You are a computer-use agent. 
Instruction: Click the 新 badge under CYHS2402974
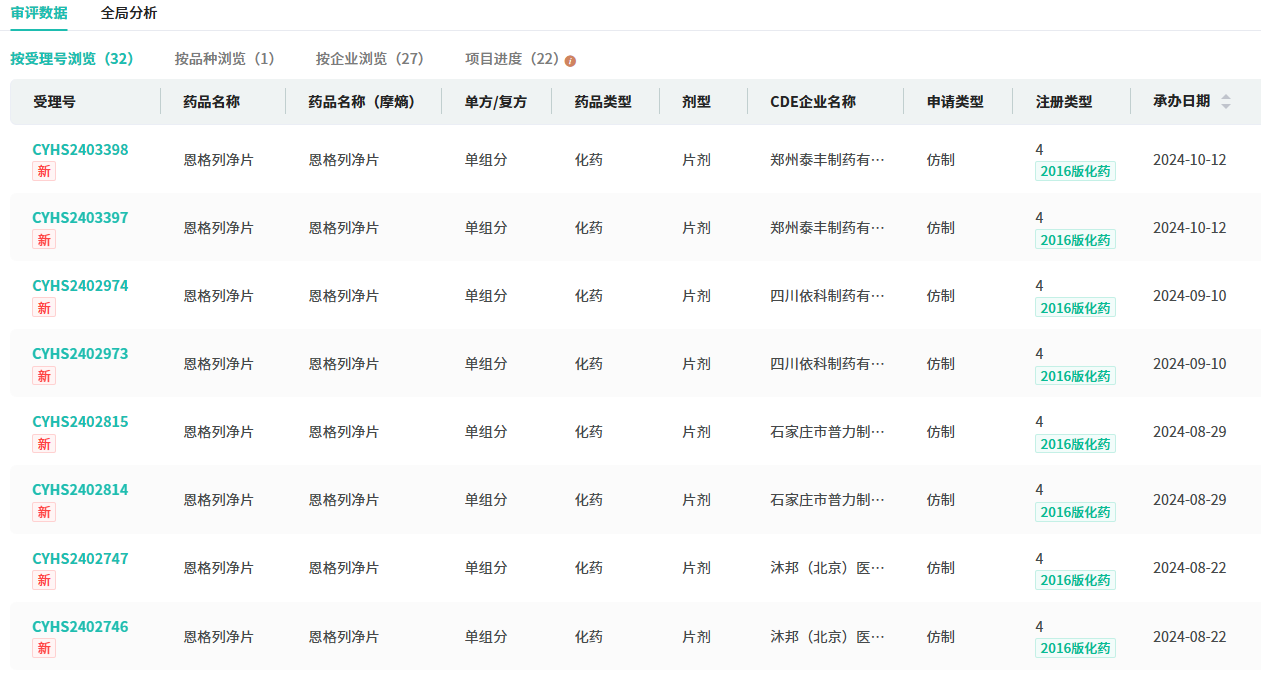pos(44,308)
